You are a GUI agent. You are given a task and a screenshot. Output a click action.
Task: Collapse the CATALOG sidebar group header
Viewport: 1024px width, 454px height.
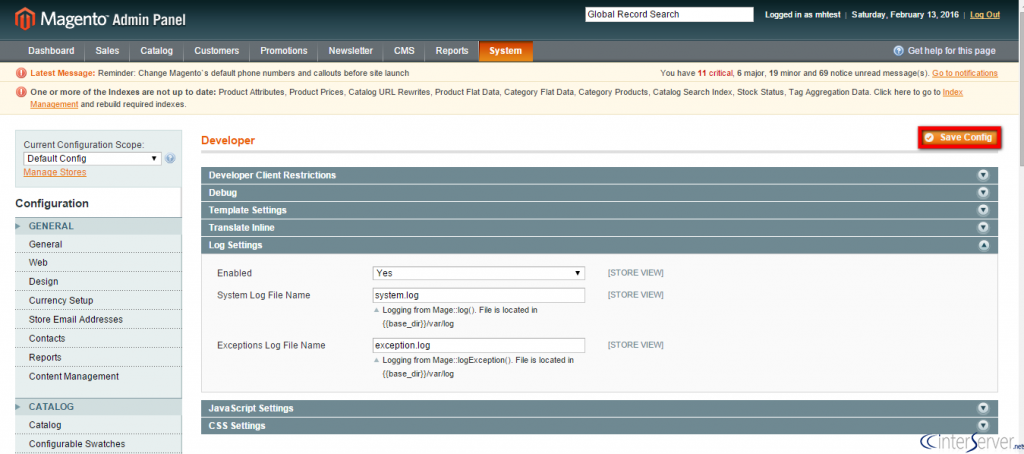(98, 406)
